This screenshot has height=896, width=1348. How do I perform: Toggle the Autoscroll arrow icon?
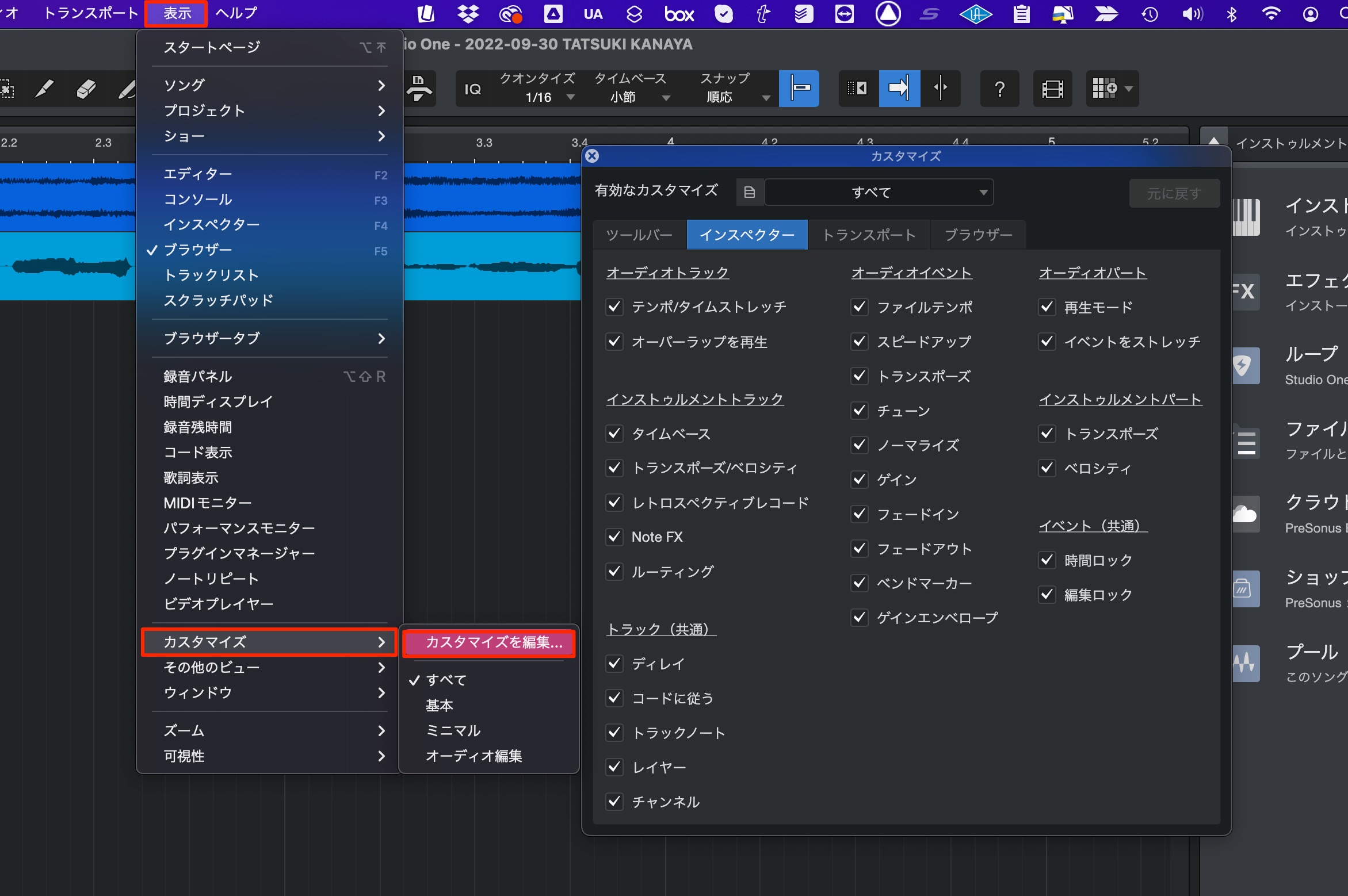[899, 89]
